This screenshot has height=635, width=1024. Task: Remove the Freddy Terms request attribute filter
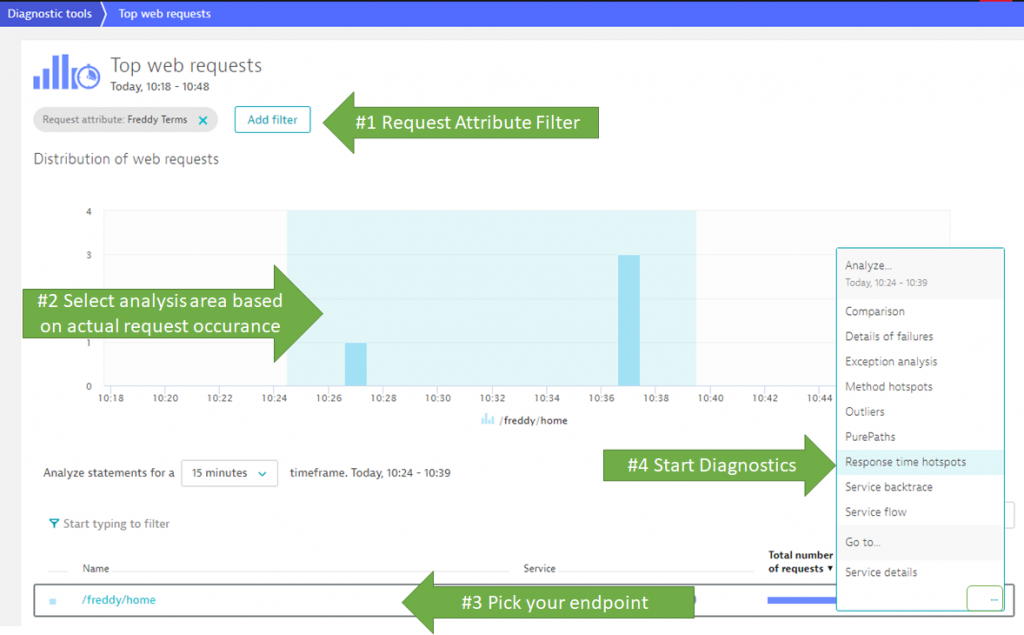click(203, 120)
